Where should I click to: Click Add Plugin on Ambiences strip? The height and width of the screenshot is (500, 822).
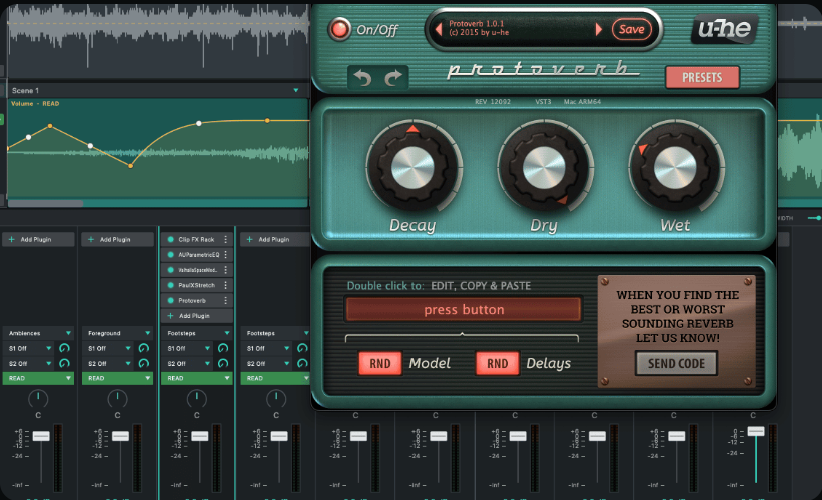[38, 240]
